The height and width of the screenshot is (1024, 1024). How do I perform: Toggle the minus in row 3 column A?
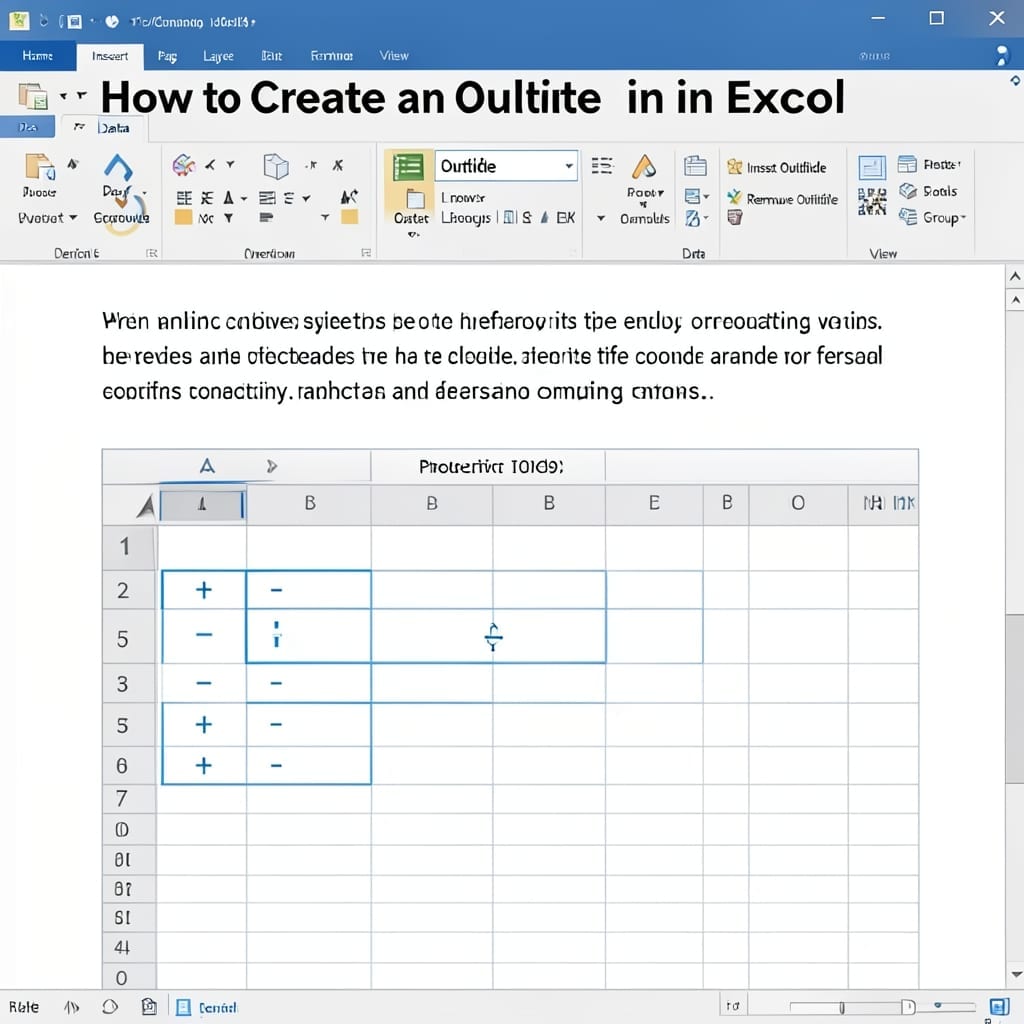(x=204, y=683)
